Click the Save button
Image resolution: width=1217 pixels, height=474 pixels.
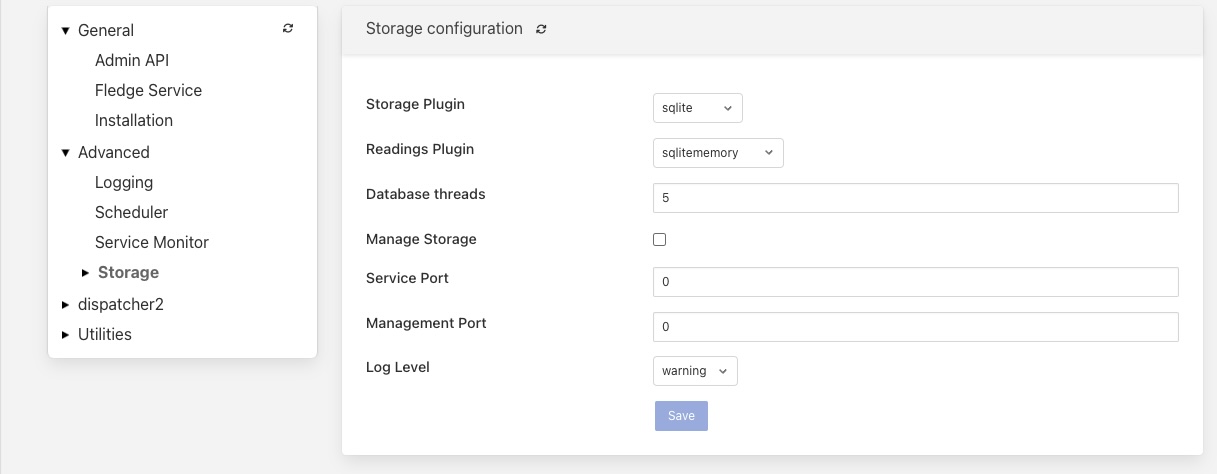pos(681,416)
